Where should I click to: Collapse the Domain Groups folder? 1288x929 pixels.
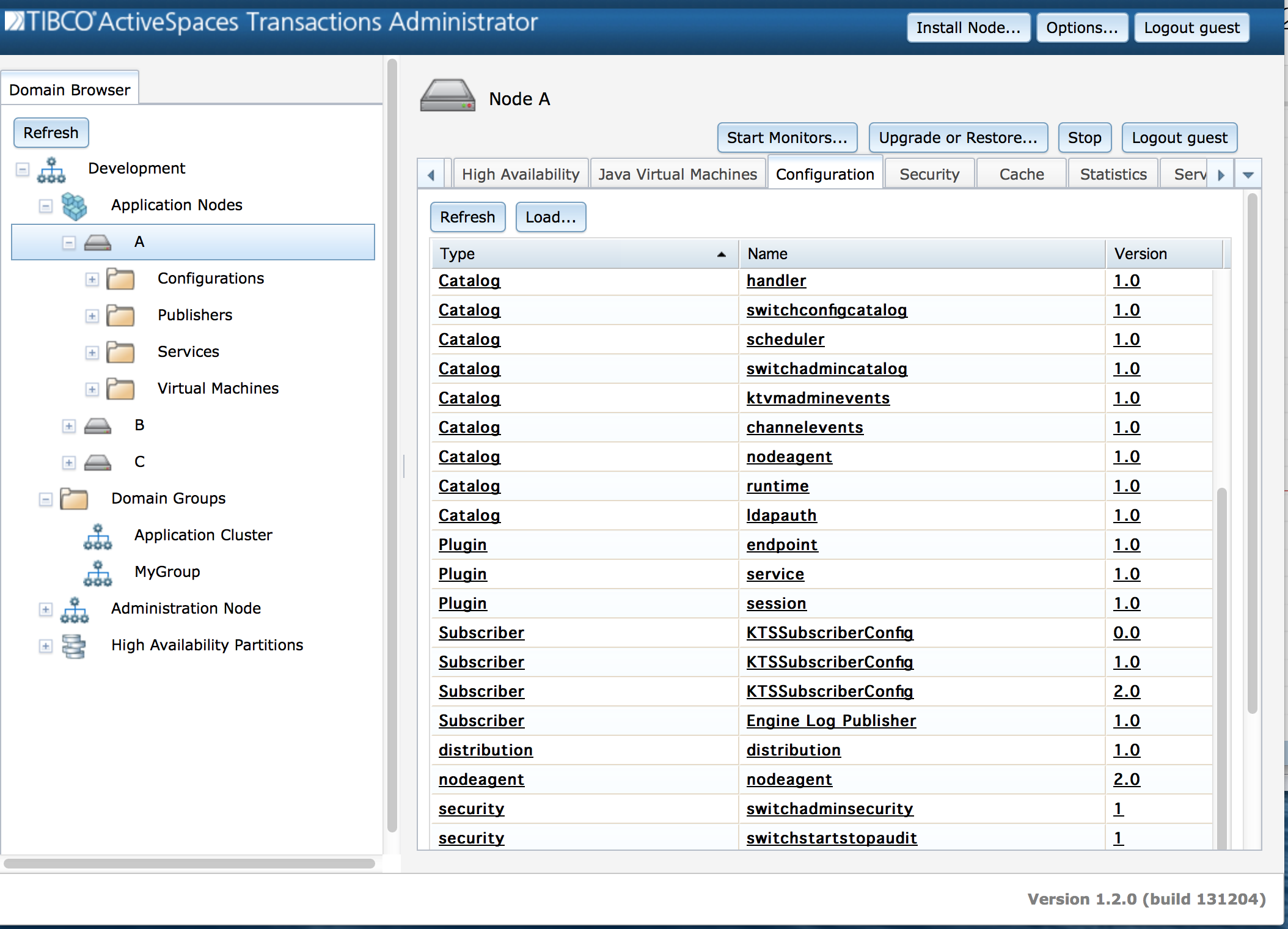tap(46, 499)
